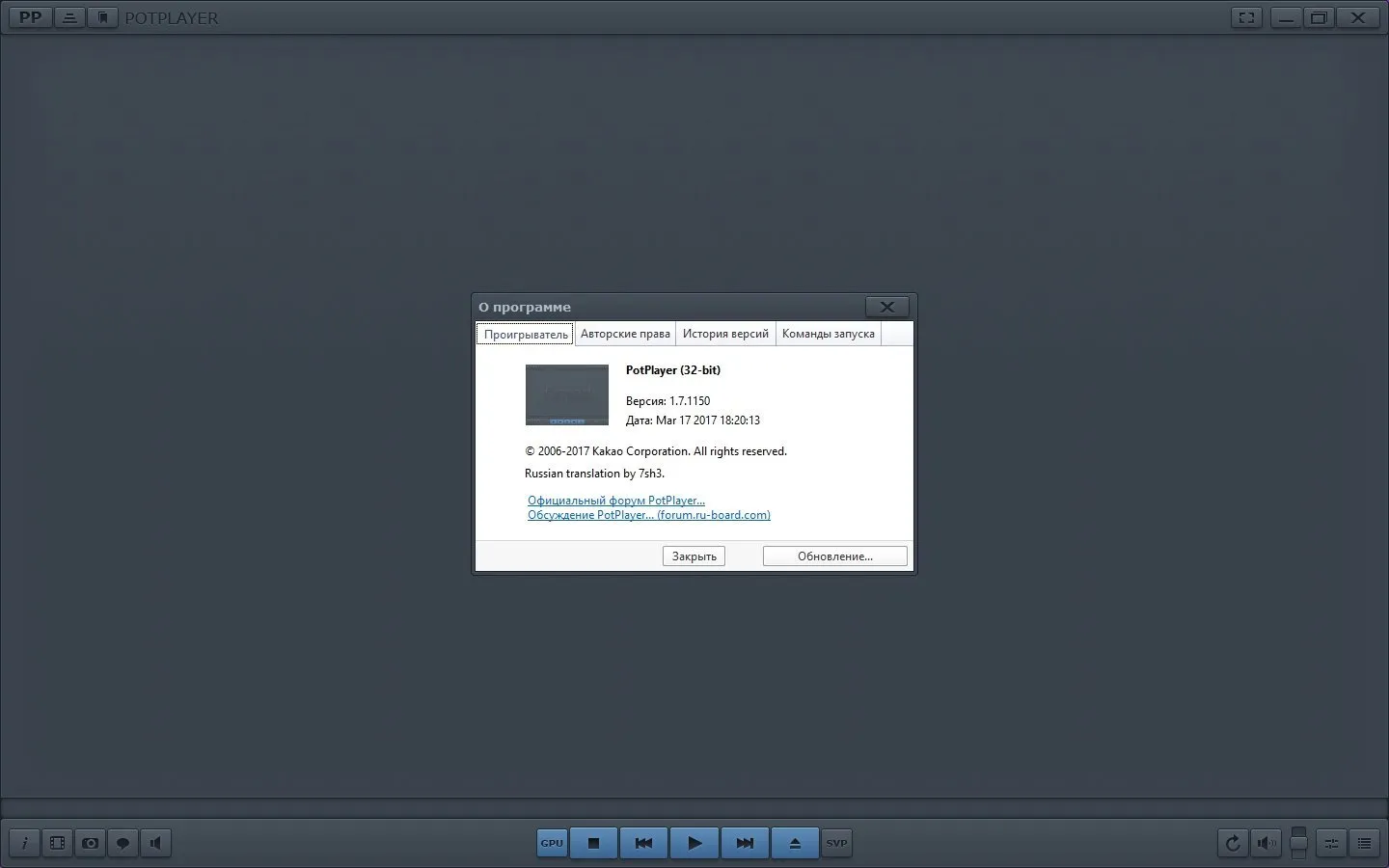Toggle GPU hardware acceleration button
Screen dimensions: 1389x868
tap(552, 843)
